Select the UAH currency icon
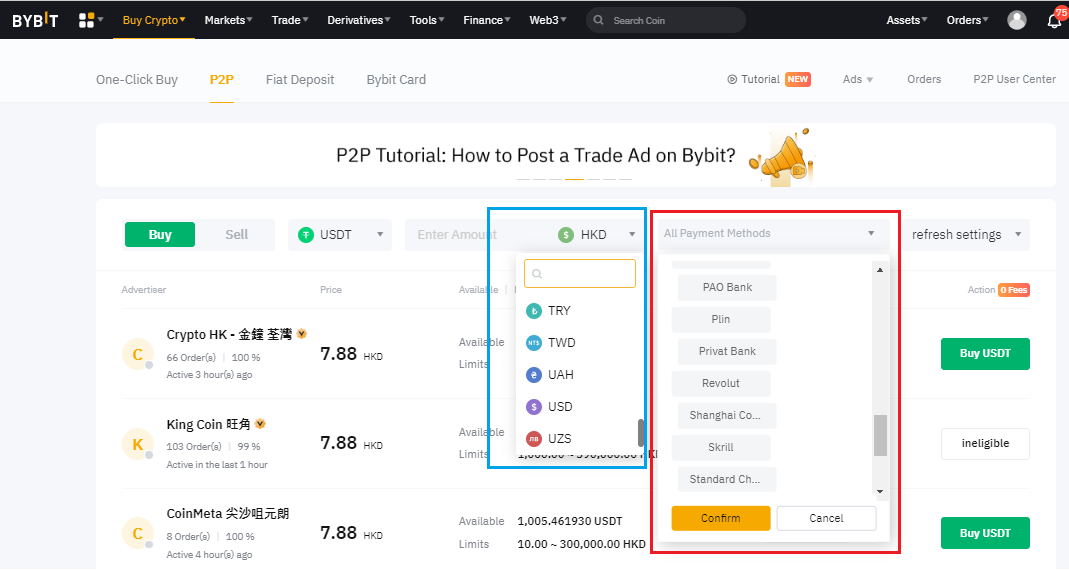The image size is (1069, 571). (x=534, y=375)
